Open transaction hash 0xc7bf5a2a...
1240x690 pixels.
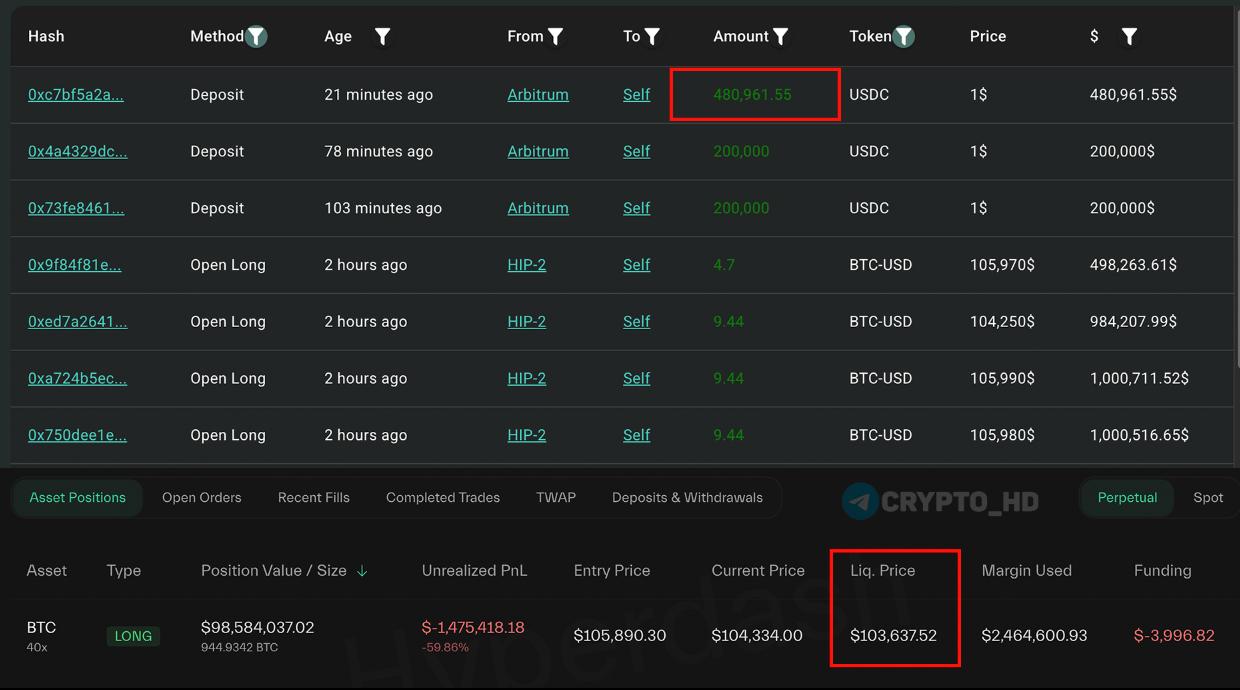[76, 95]
